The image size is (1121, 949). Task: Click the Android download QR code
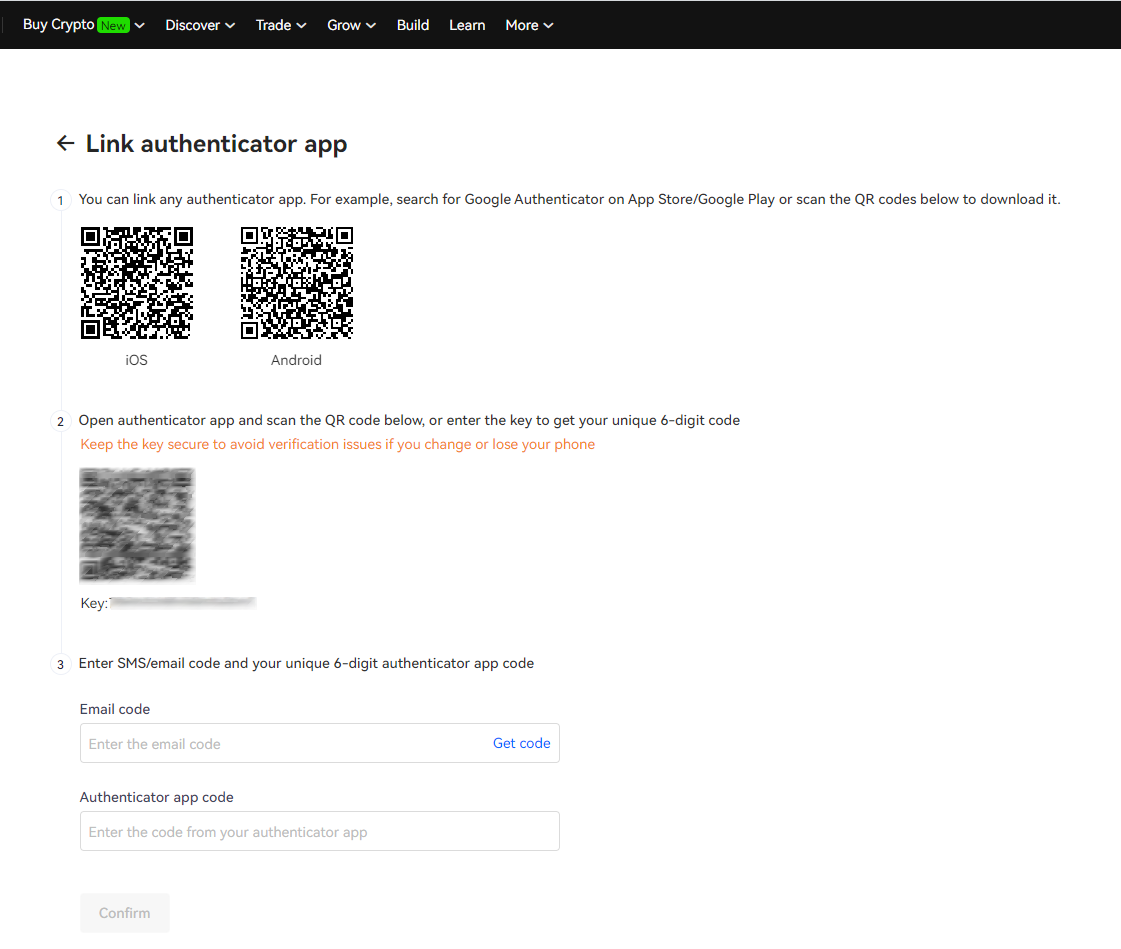tap(297, 283)
